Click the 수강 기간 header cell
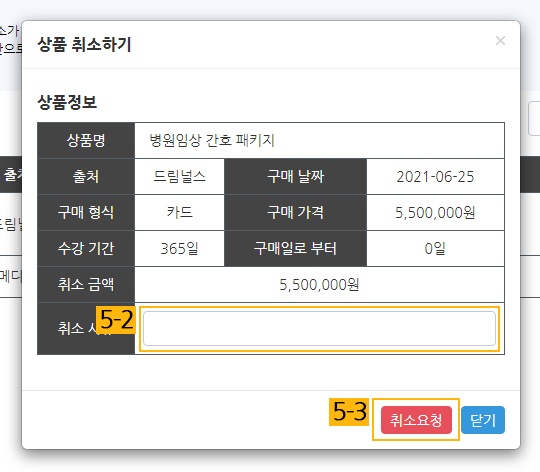This screenshot has width=540, height=472. [x=86, y=248]
